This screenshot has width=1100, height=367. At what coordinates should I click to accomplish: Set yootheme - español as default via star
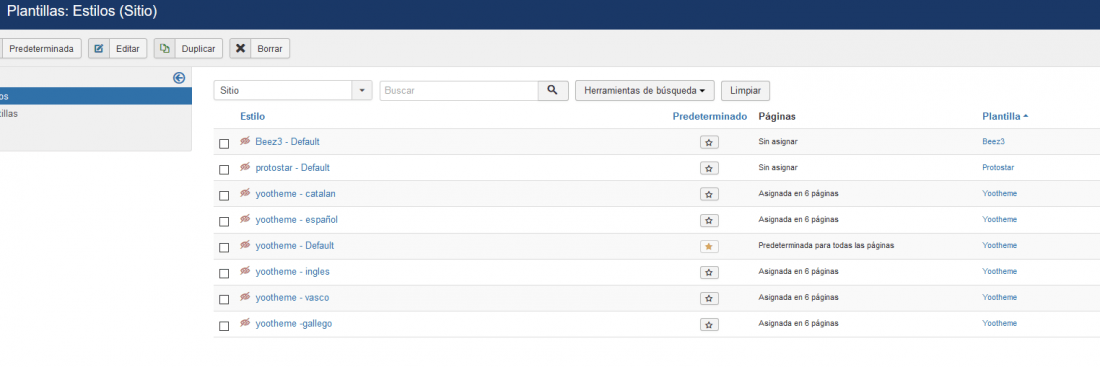[709, 220]
